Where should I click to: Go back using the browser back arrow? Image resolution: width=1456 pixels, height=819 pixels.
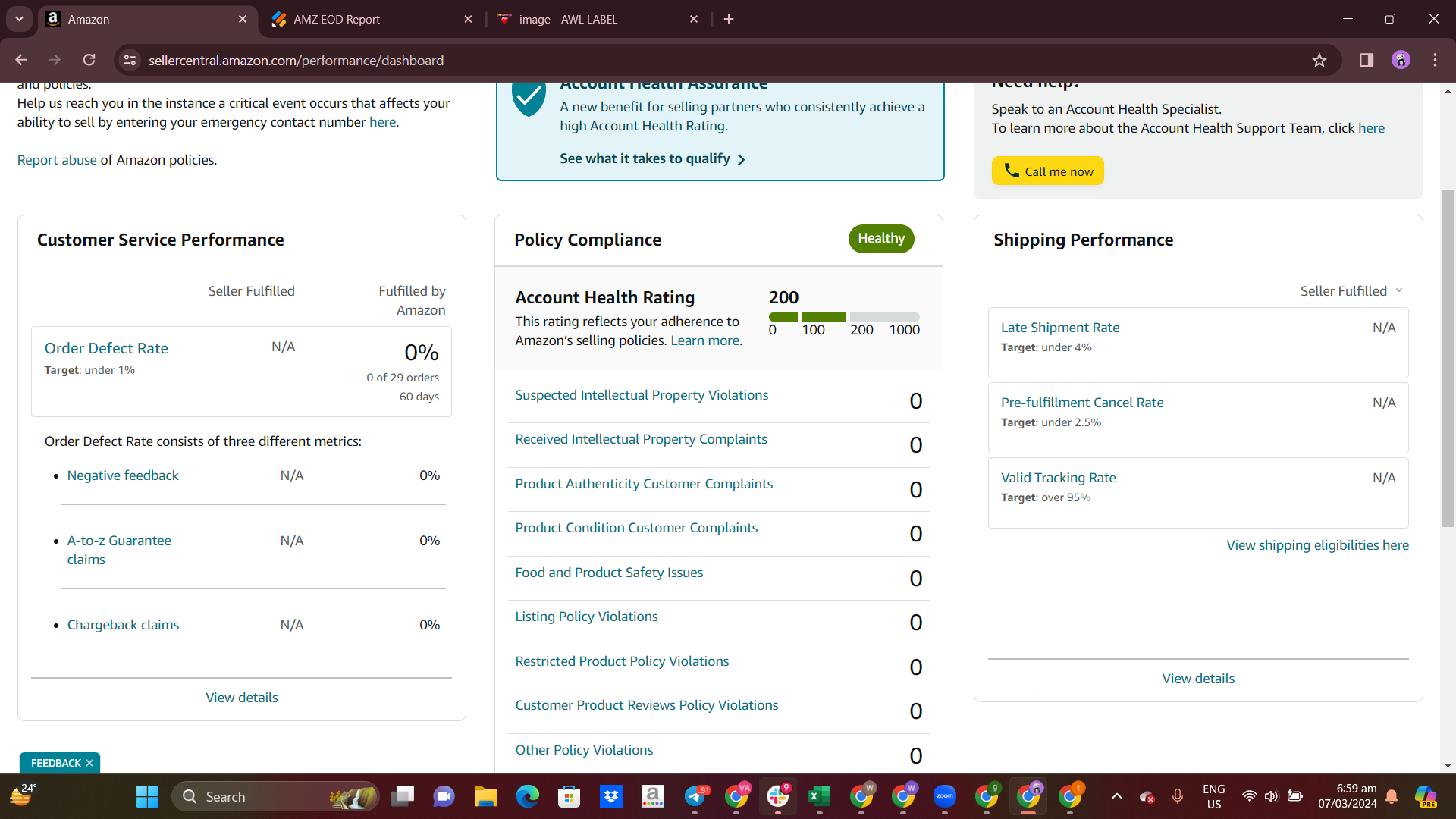tap(21, 60)
